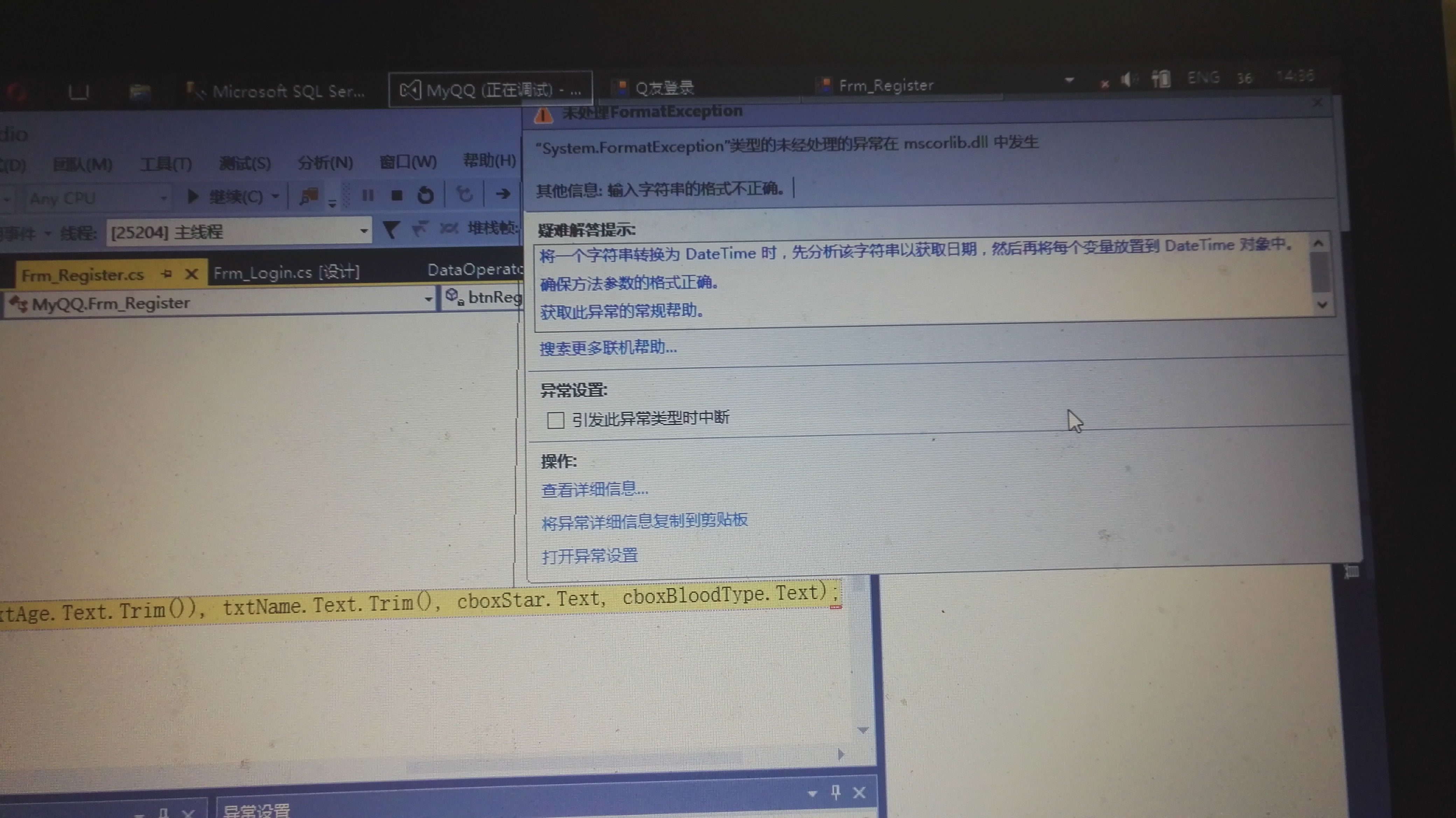Restart debugging with the circular arrow icon
Viewport: 1456px width, 818px height.
(425, 195)
